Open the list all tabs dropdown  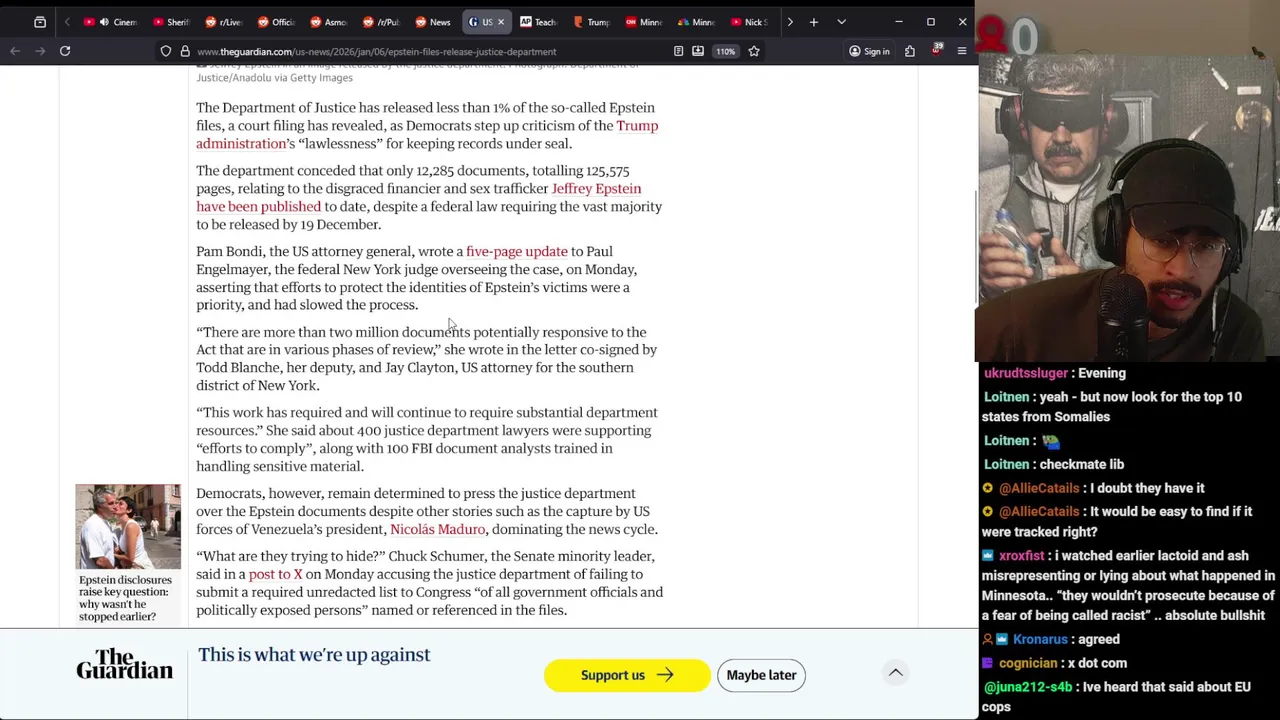[841, 22]
